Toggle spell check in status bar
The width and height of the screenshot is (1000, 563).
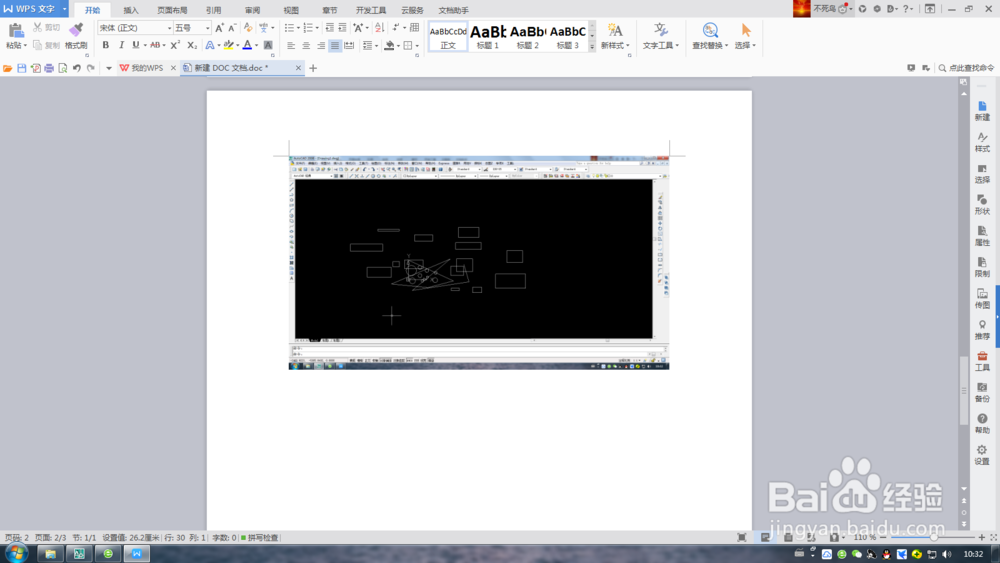point(260,537)
